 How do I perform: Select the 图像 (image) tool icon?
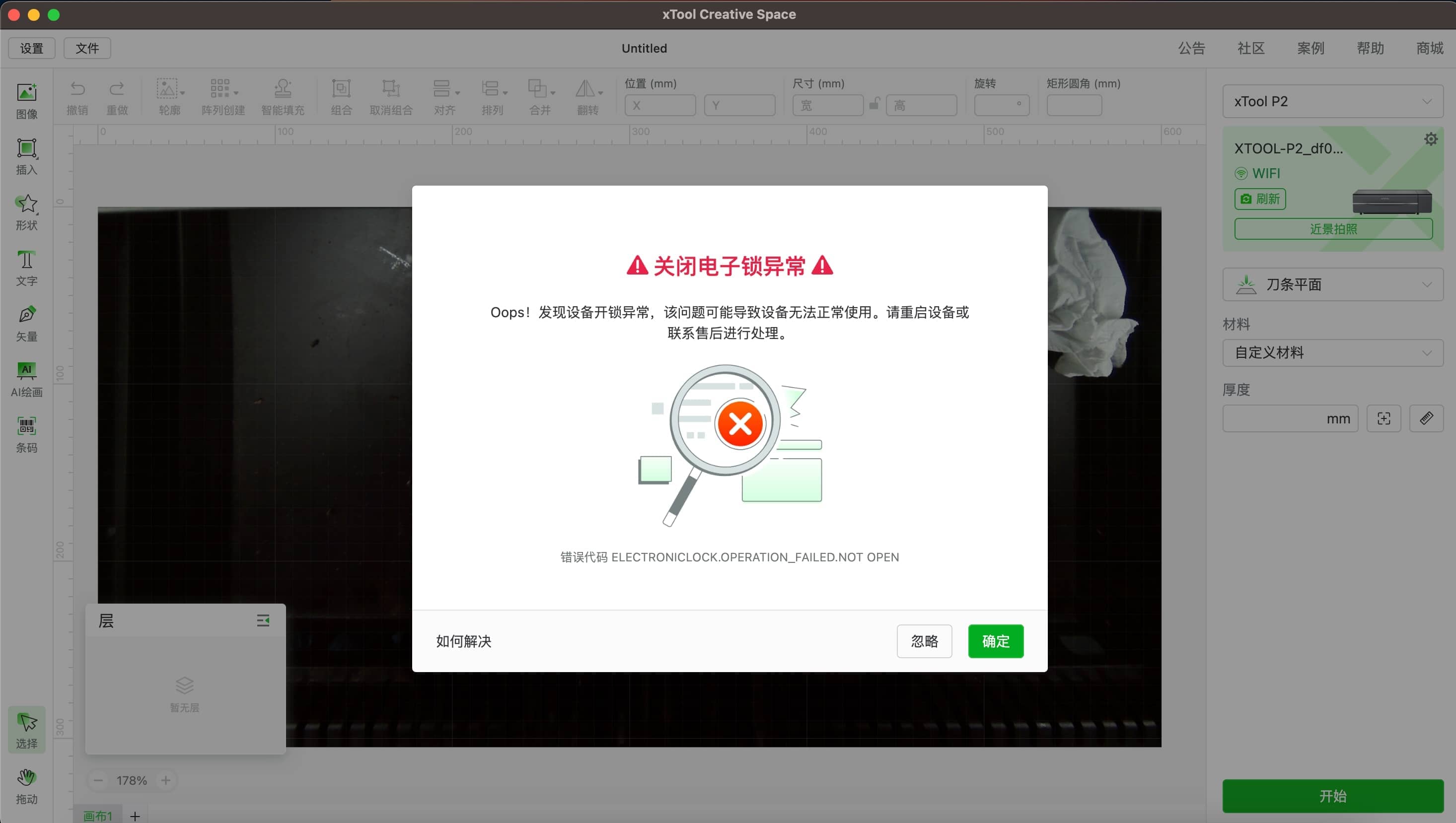pyautogui.click(x=27, y=93)
